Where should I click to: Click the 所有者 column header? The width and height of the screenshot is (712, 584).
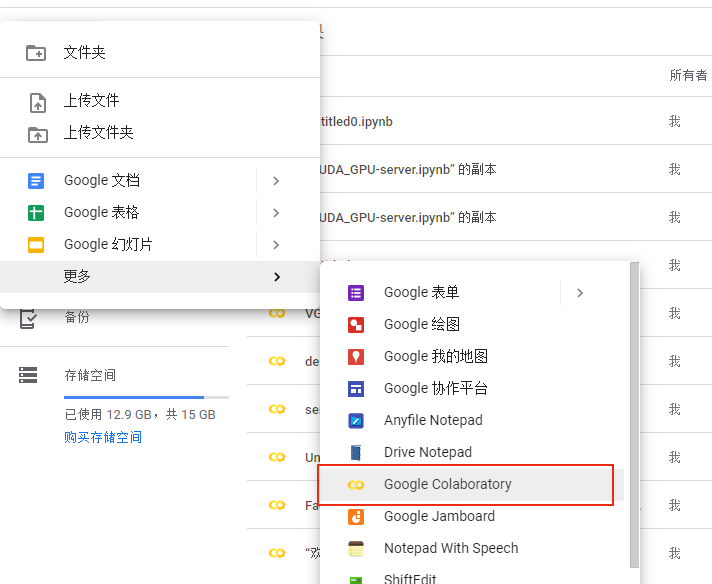[x=688, y=75]
